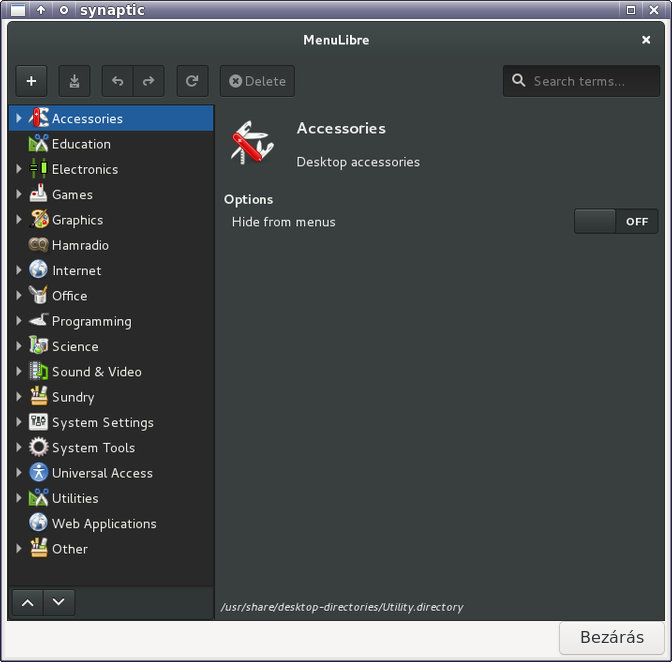Expand the Other category

click(x=18, y=548)
